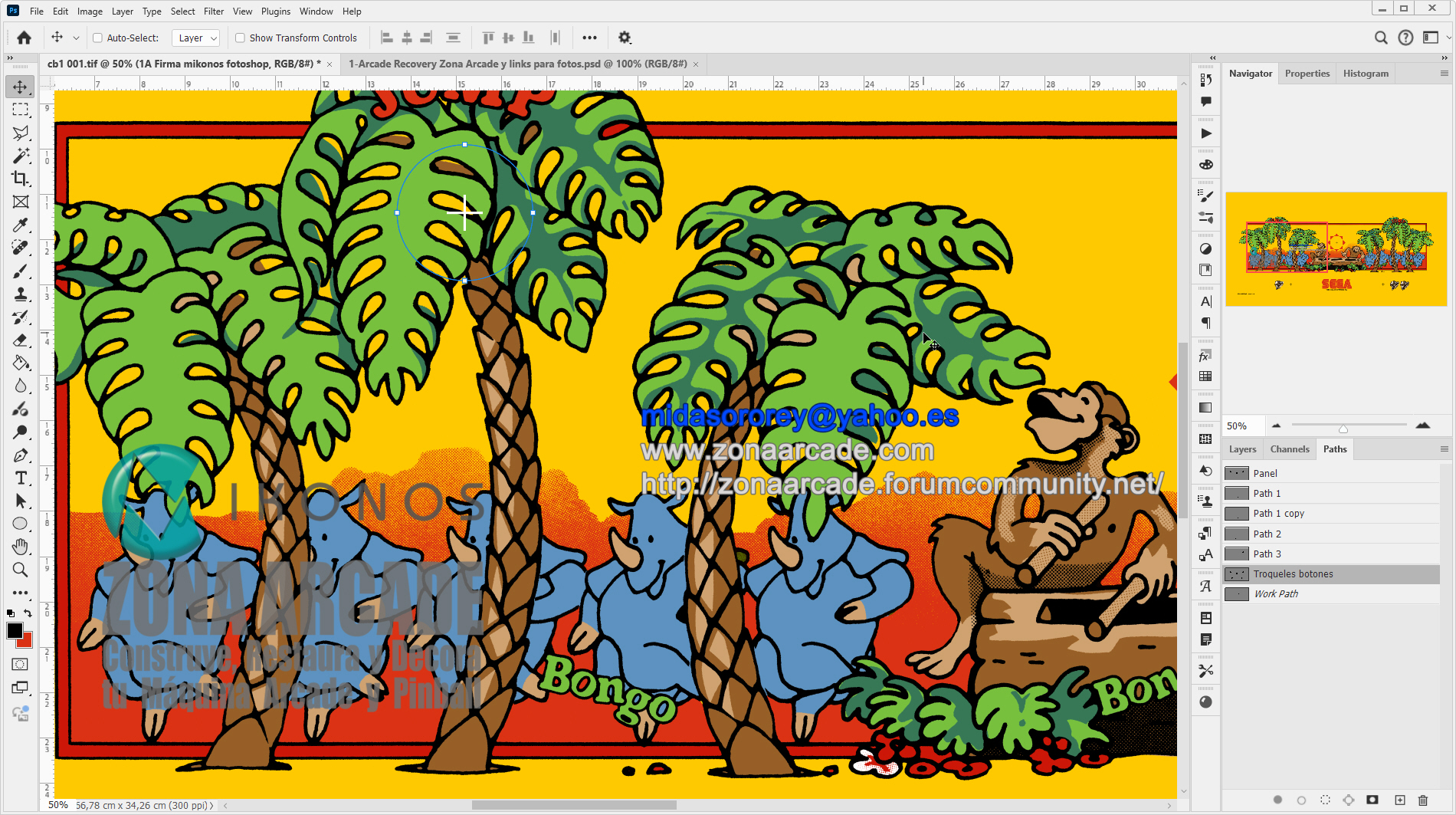The height and width of the screenshot is (815, 1456).
Task: Click Align left edges button
Action: point(387,38)
